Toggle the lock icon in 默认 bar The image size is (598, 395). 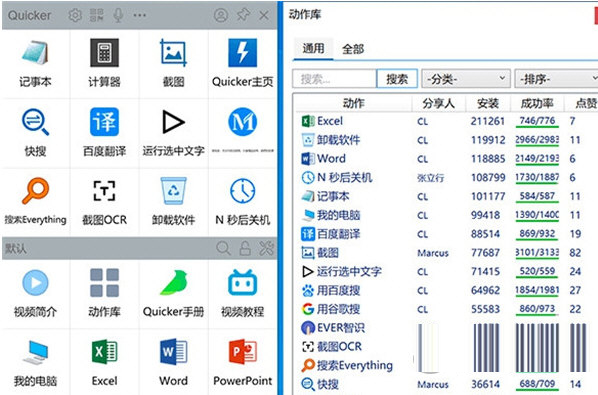pos(245,249)
